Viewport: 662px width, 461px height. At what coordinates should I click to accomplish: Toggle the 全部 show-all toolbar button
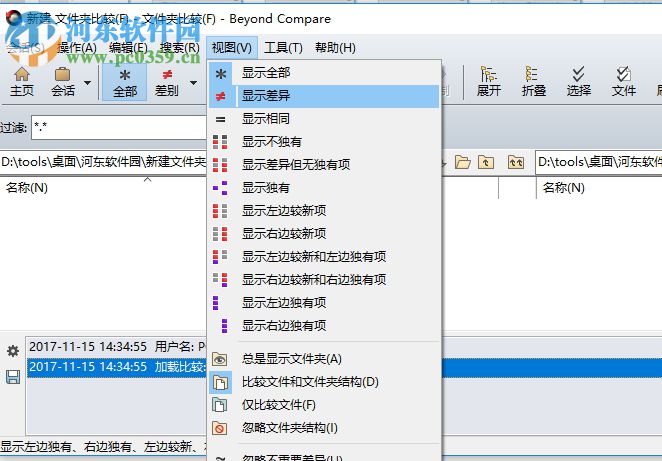coord(125,82)
